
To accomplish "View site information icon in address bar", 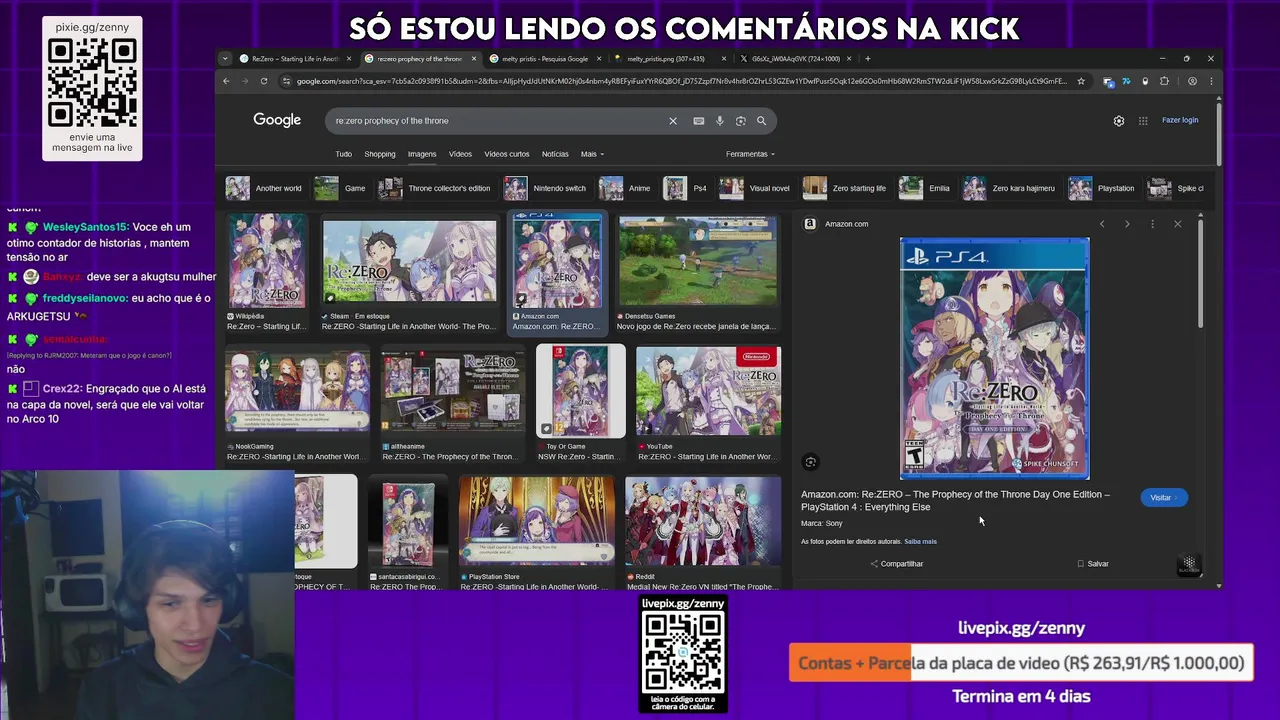I will click(x=286, y=81).
